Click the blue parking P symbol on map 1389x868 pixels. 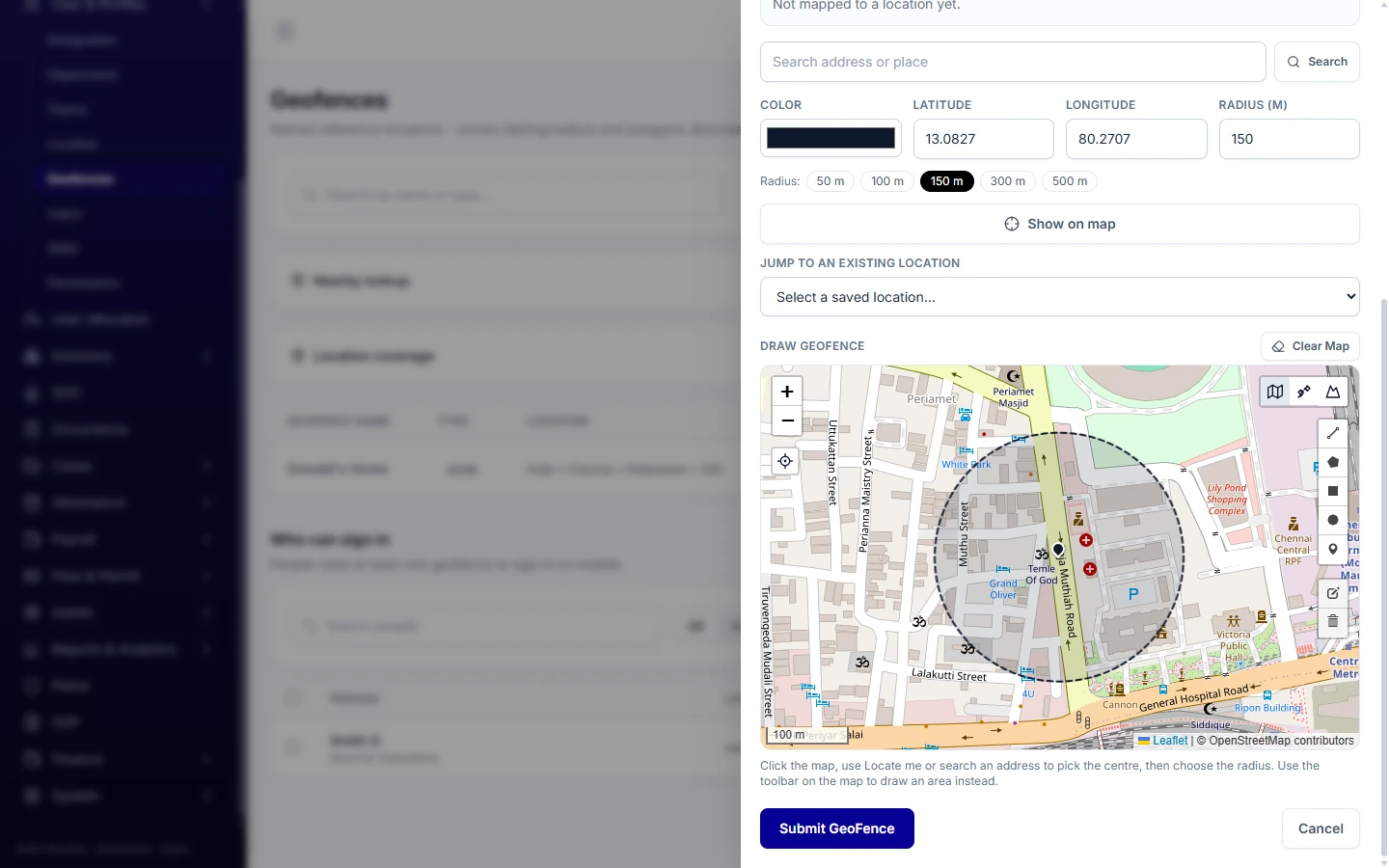pyautogui.click(x=1133, y=594)
